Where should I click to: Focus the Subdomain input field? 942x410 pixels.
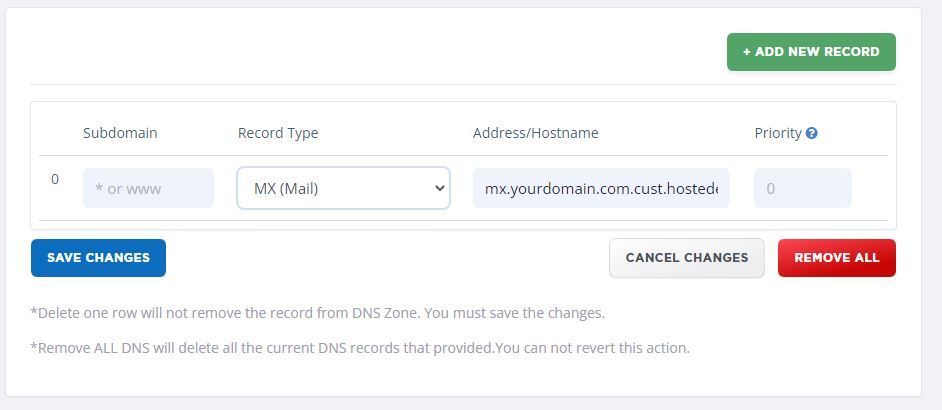pos(148,188)
